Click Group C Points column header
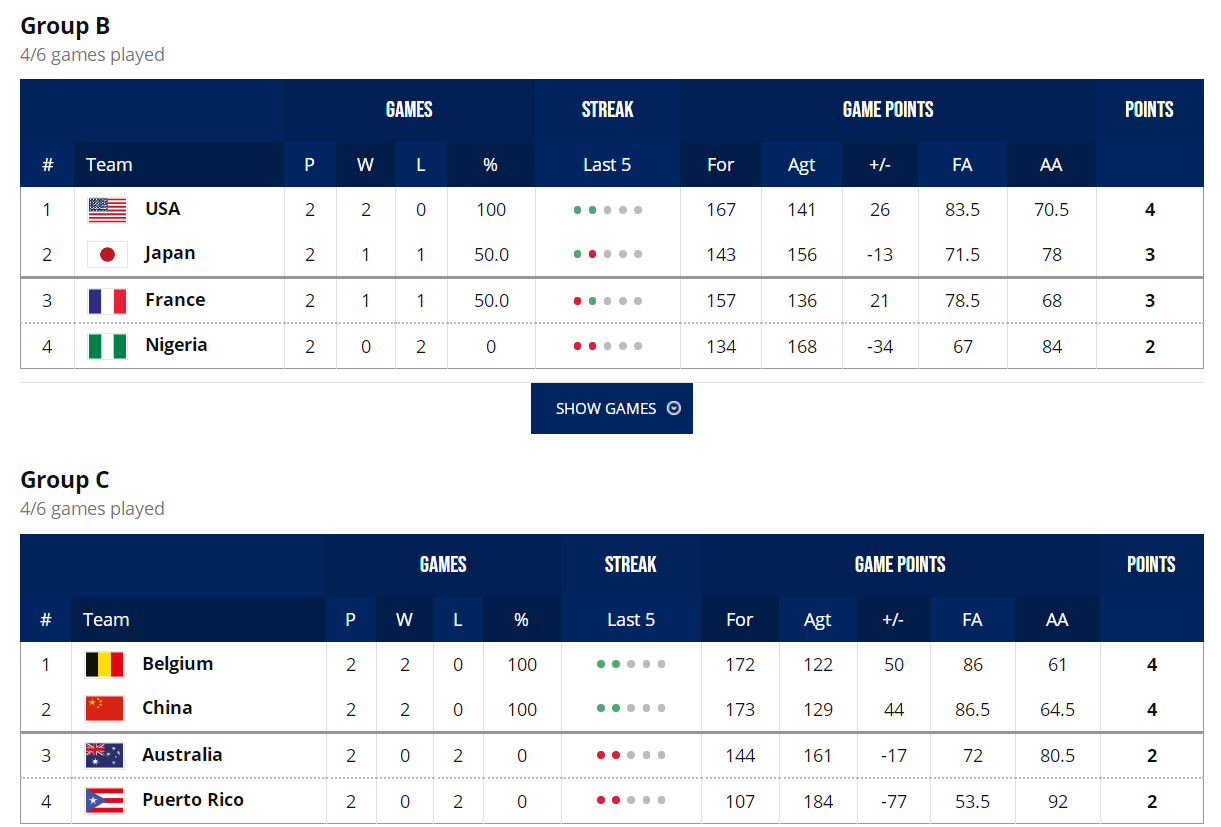Screen dimensions: 1221x827 [1151, 565]
